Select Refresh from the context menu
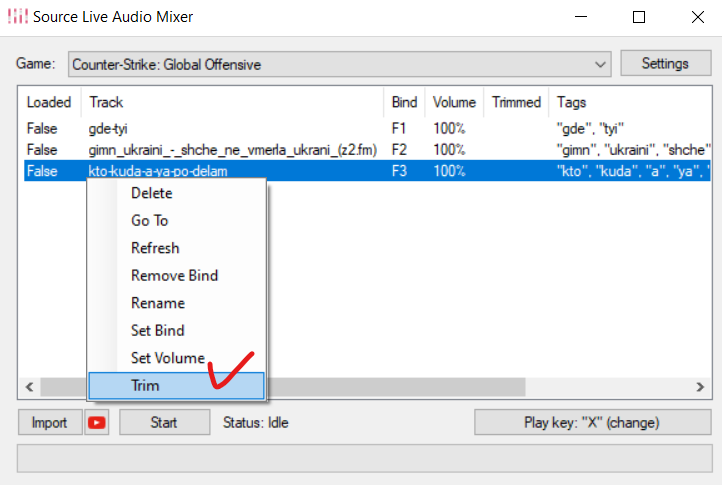 pos(155,248)
